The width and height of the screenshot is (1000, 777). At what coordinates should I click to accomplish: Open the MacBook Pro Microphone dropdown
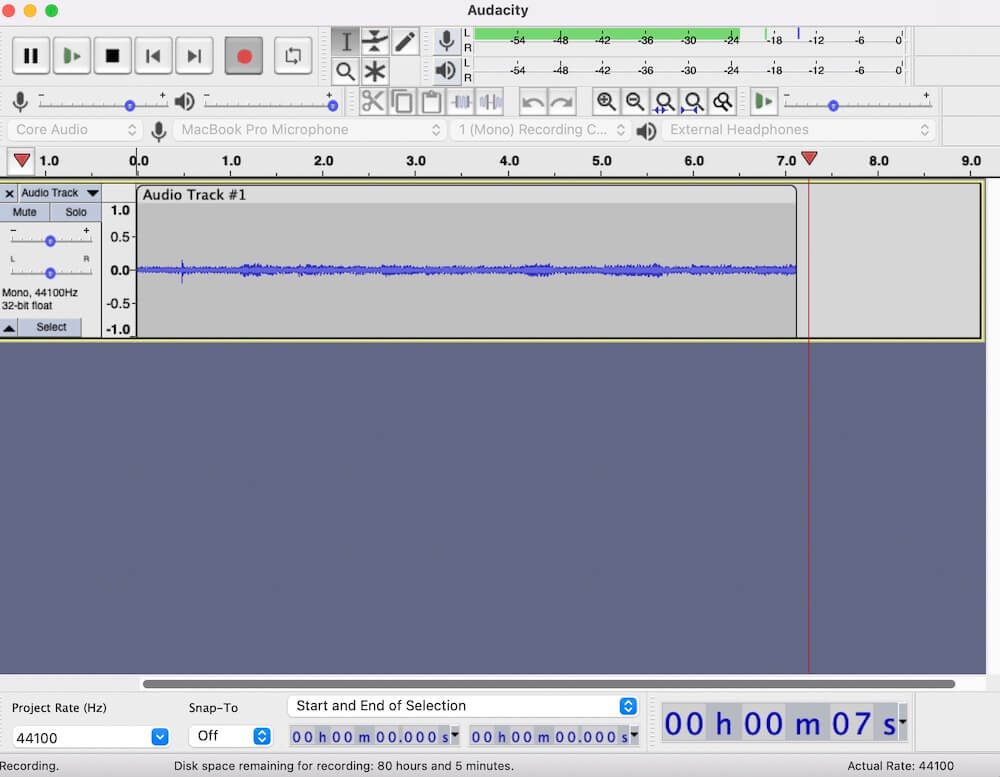click(x=309, y=130)
